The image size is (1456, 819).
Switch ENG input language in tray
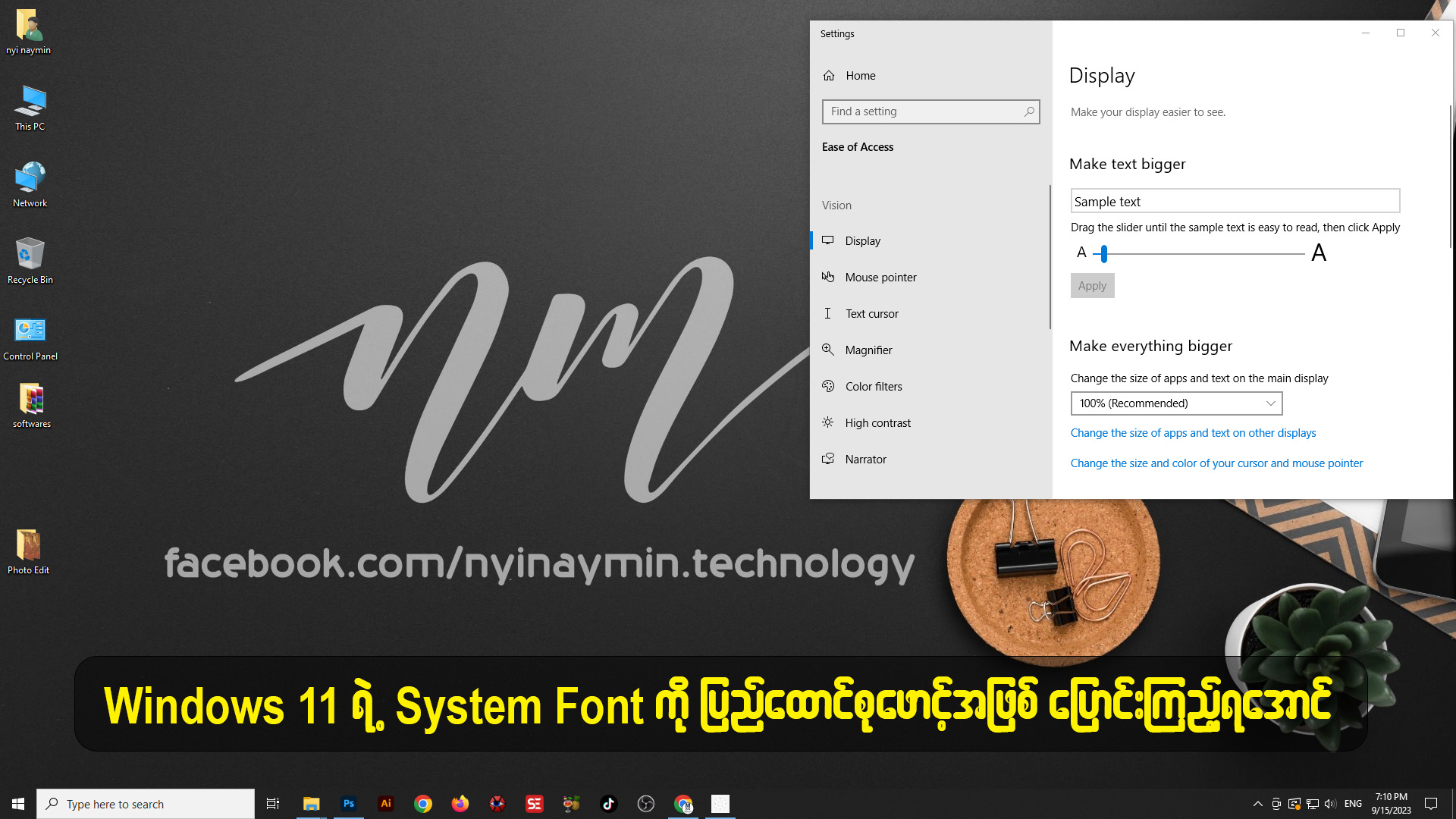pyautogui.click(x=1354, y=804)
